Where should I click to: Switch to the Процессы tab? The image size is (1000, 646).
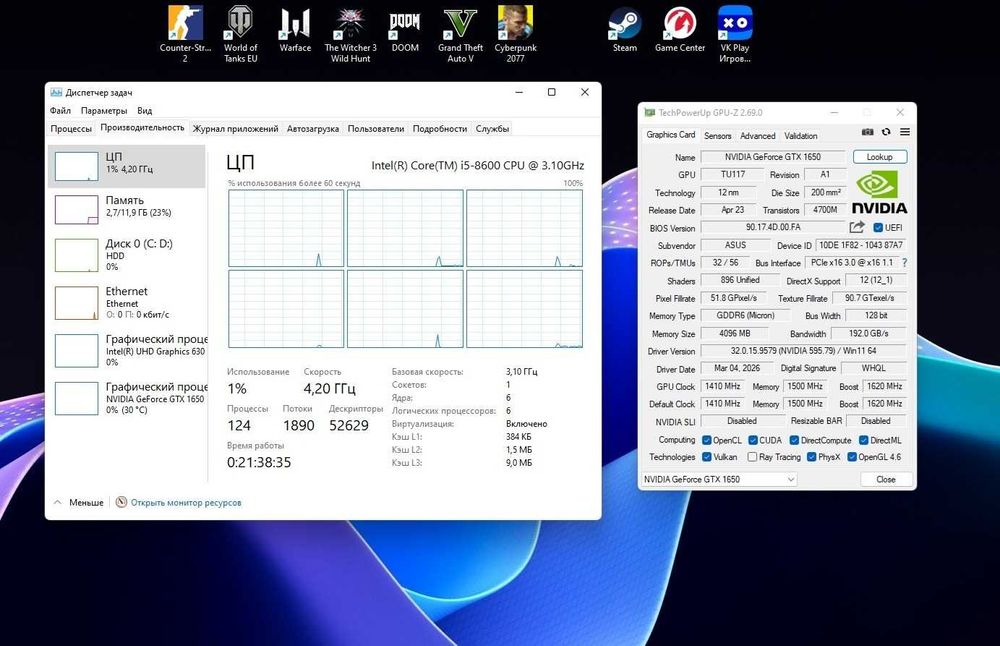click(x=71, y=128)
